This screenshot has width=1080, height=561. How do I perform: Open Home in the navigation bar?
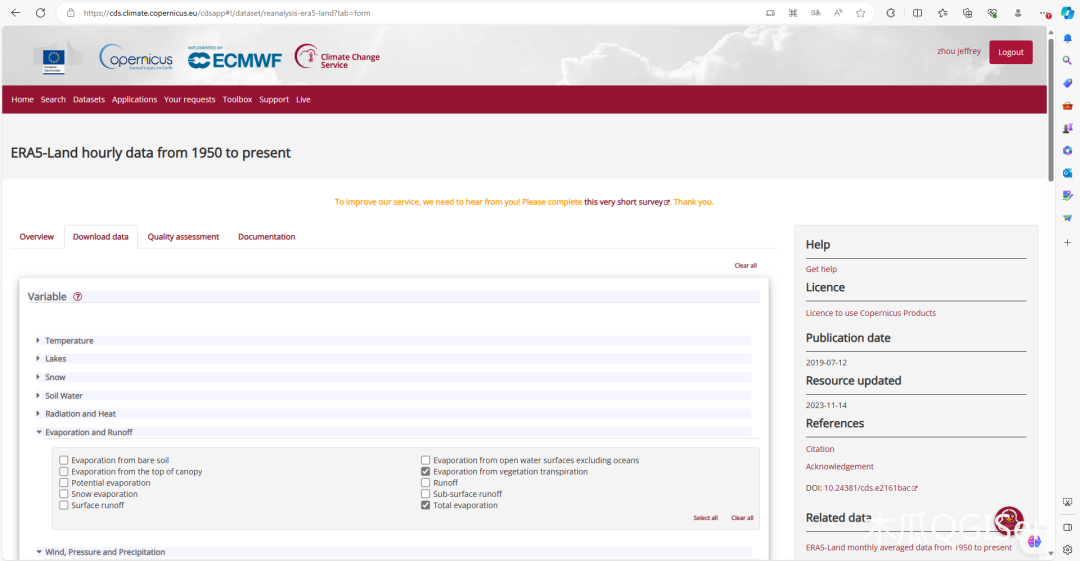(22, 99)
